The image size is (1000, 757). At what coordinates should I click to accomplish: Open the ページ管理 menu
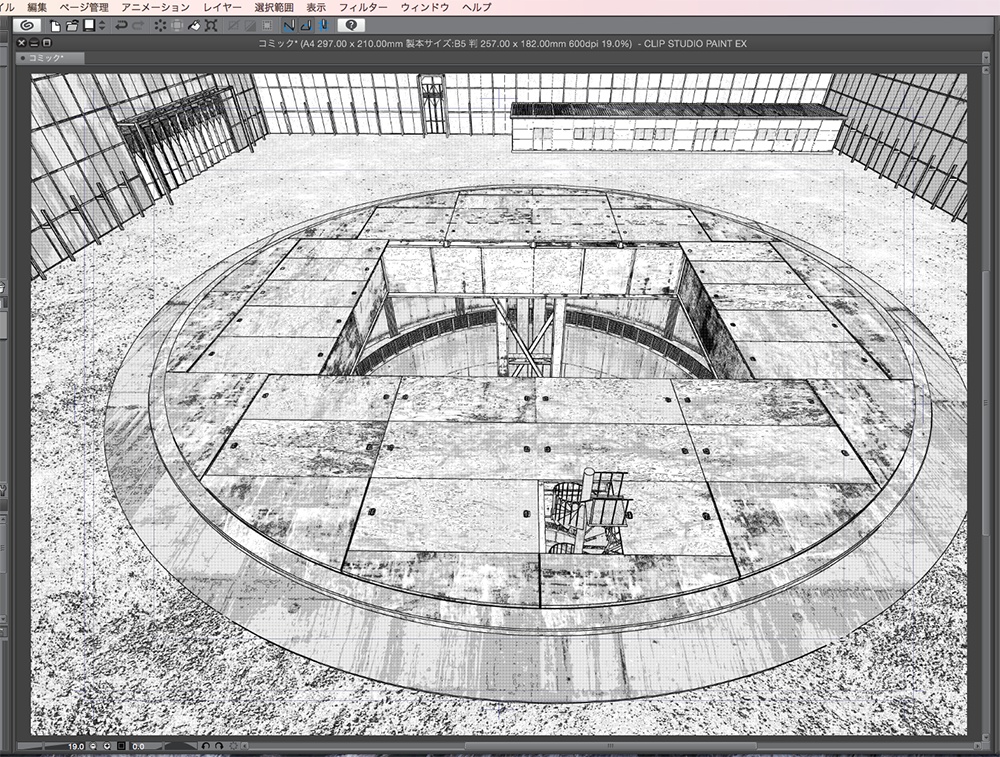84,8
